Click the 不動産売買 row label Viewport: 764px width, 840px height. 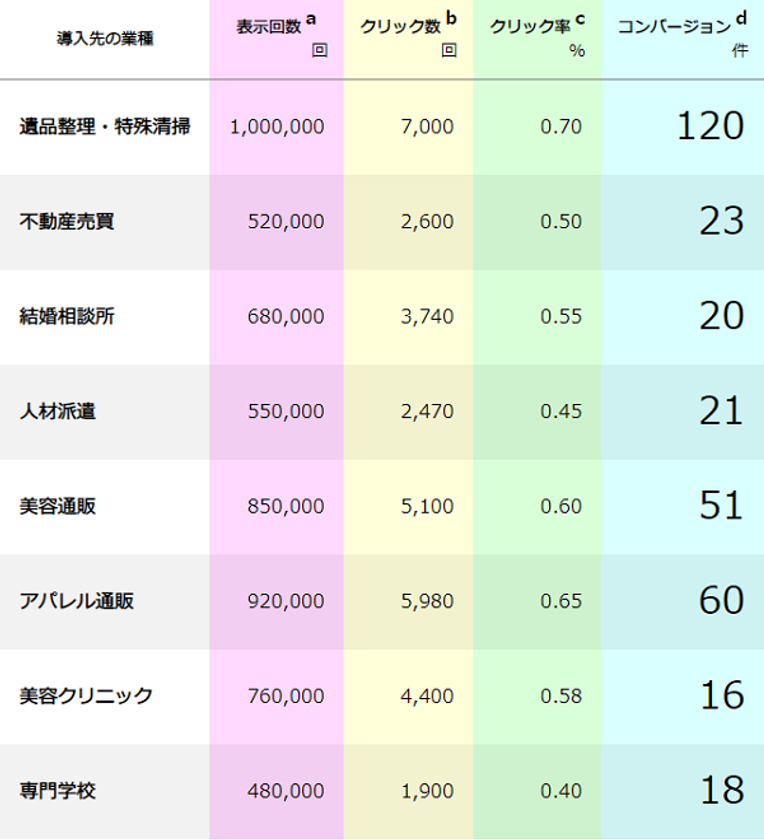(x=67, y=221)
